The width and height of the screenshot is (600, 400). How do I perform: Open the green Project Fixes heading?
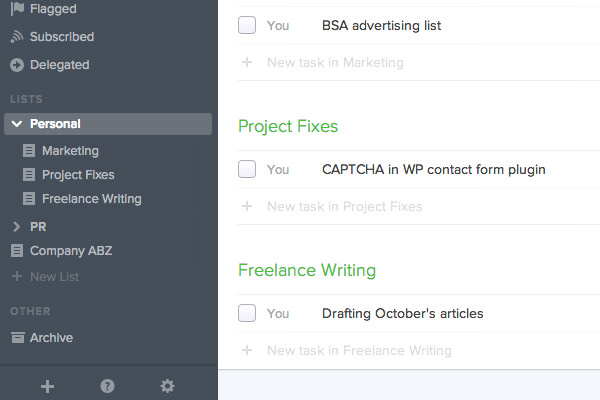click(288, 126)
